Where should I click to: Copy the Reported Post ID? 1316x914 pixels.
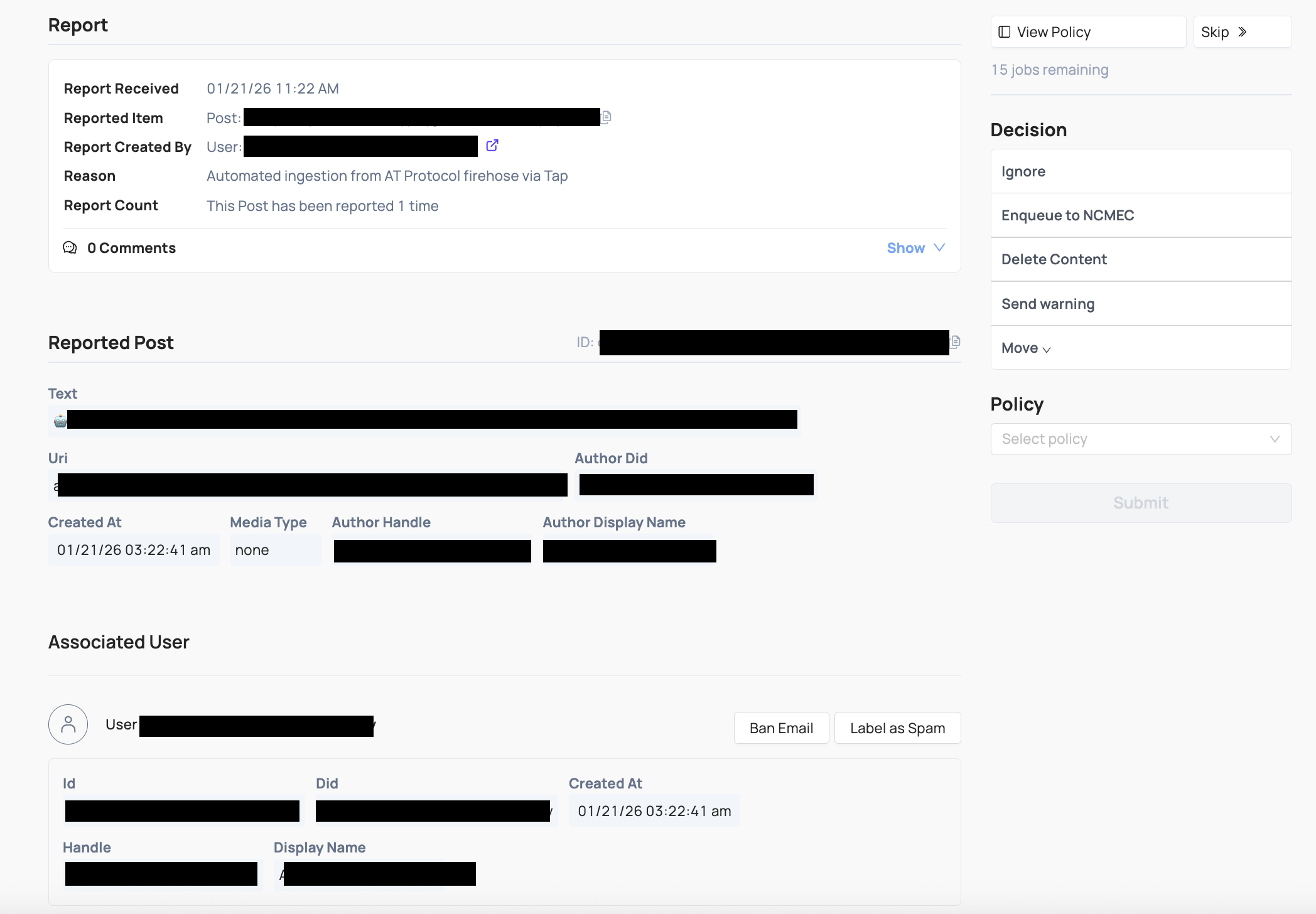click(x=955, y=342)
